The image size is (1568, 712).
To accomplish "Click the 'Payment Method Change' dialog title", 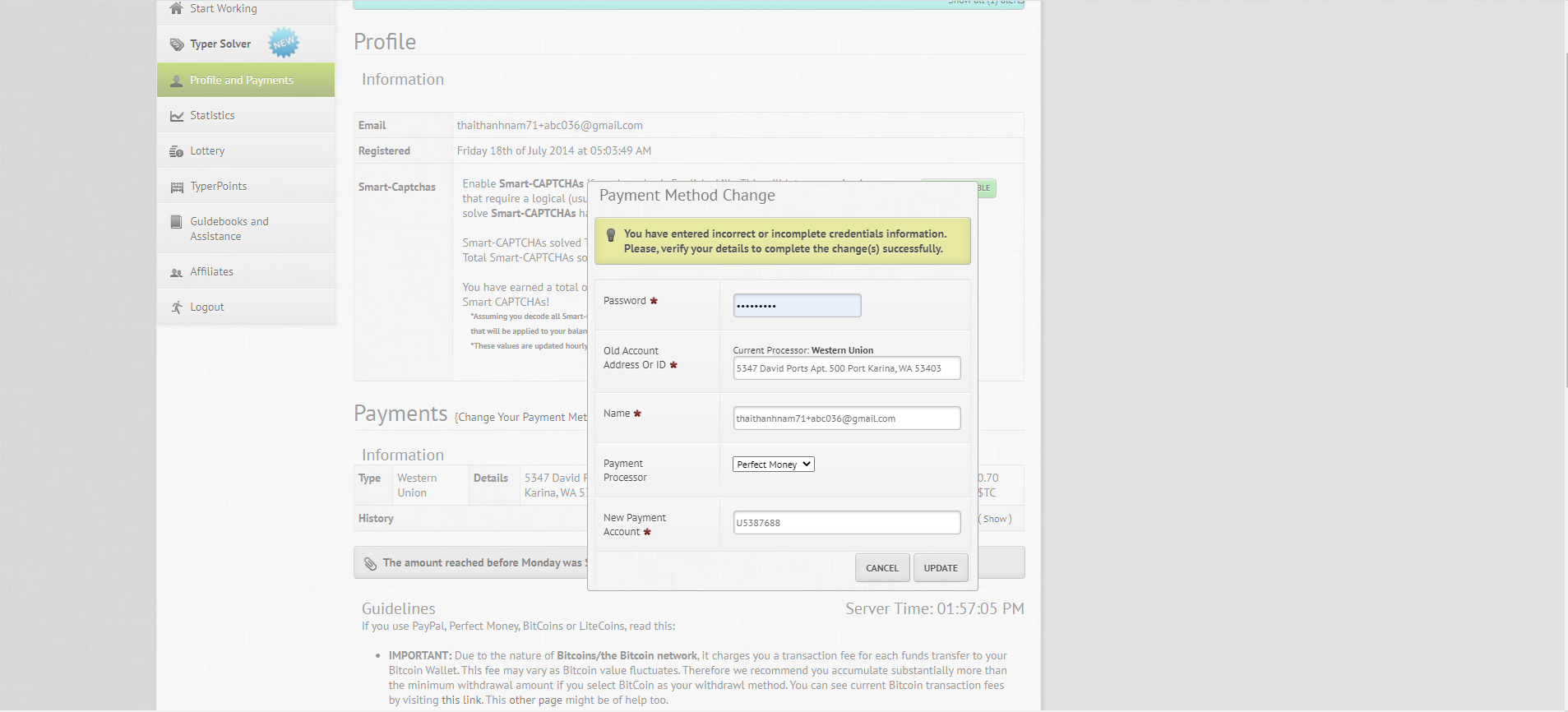I will click(687, 196).
